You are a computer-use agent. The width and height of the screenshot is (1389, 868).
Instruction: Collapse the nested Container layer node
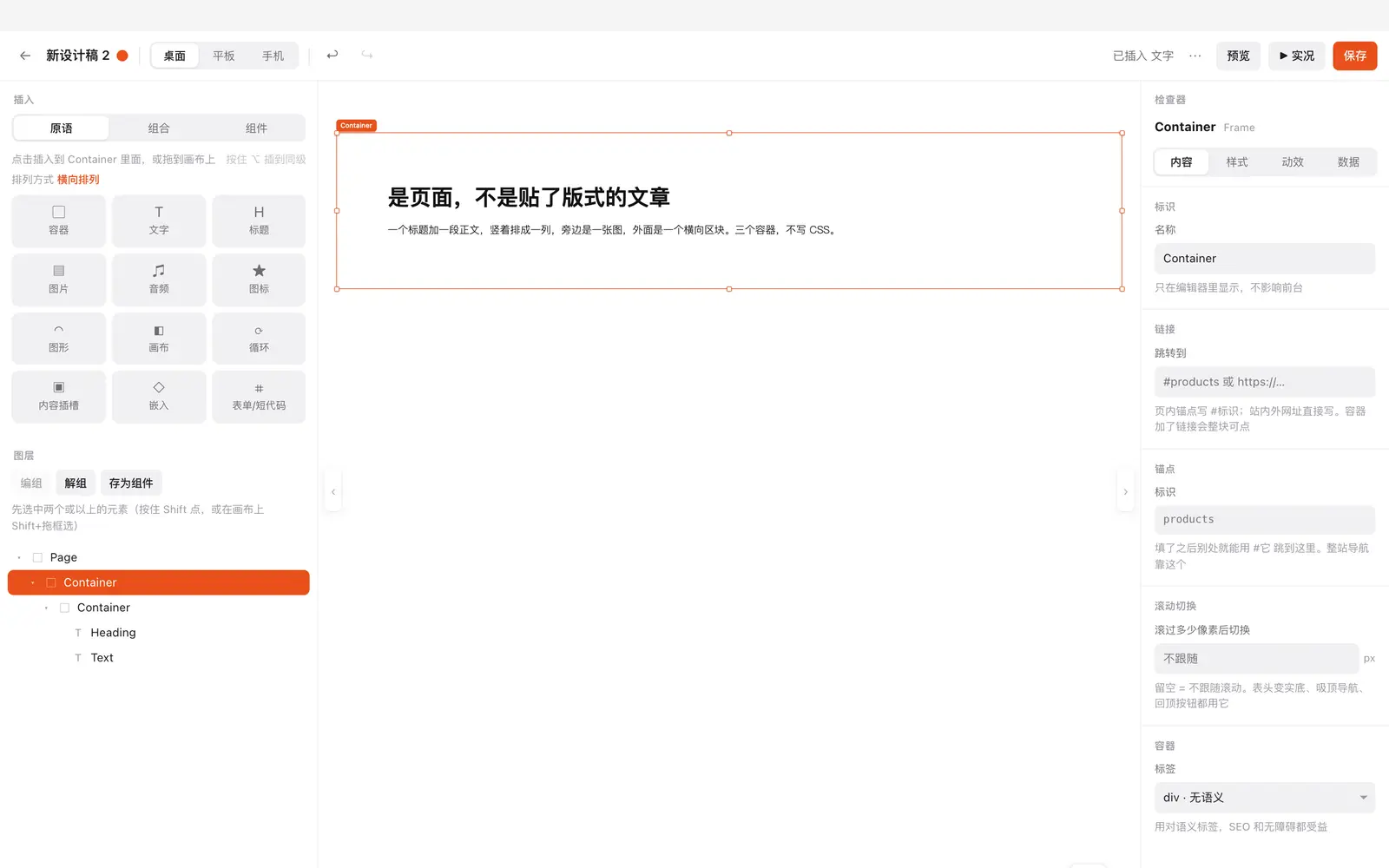tap(46, 608)
